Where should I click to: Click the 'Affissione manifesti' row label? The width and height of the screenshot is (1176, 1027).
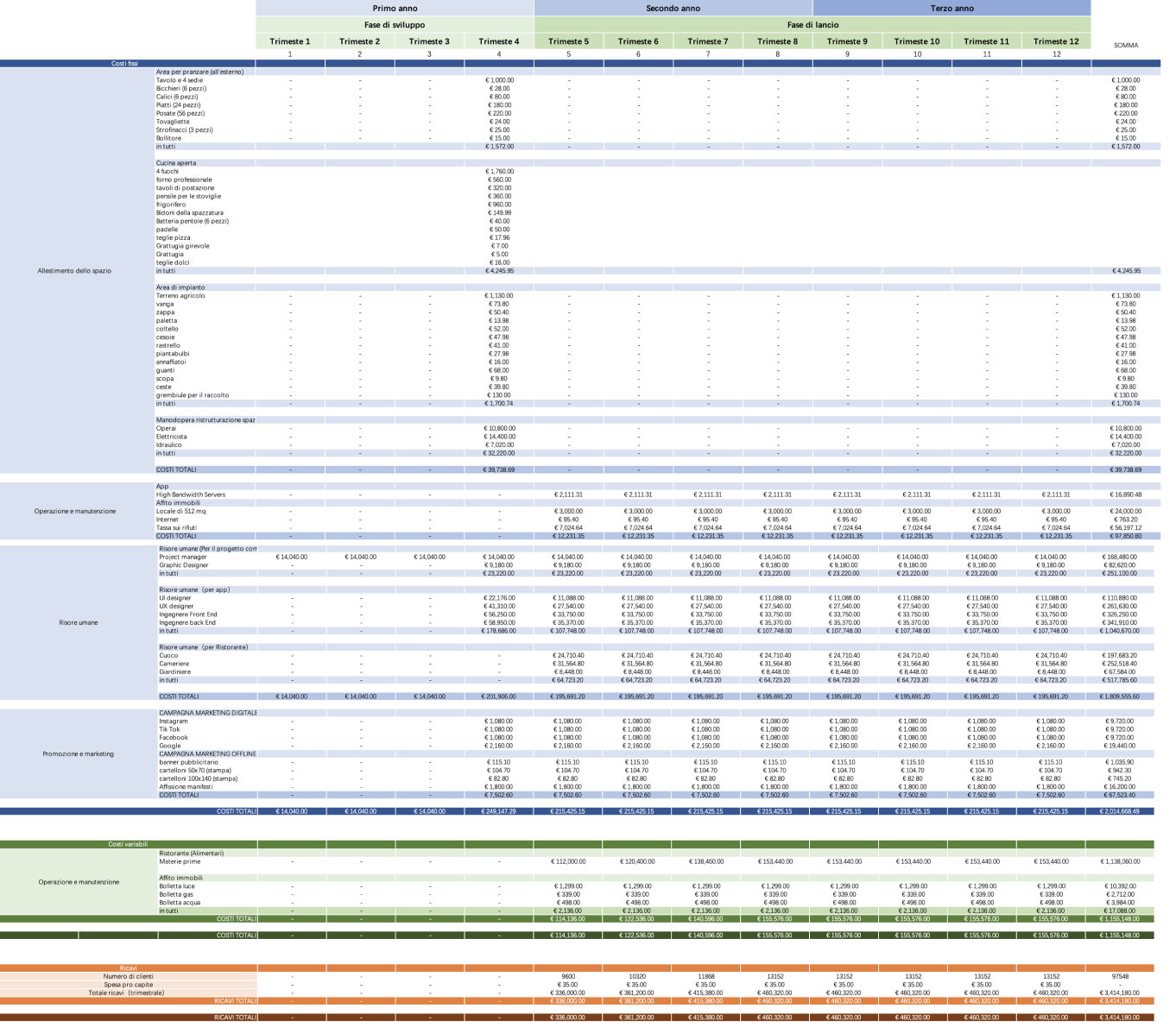(186, 786)
